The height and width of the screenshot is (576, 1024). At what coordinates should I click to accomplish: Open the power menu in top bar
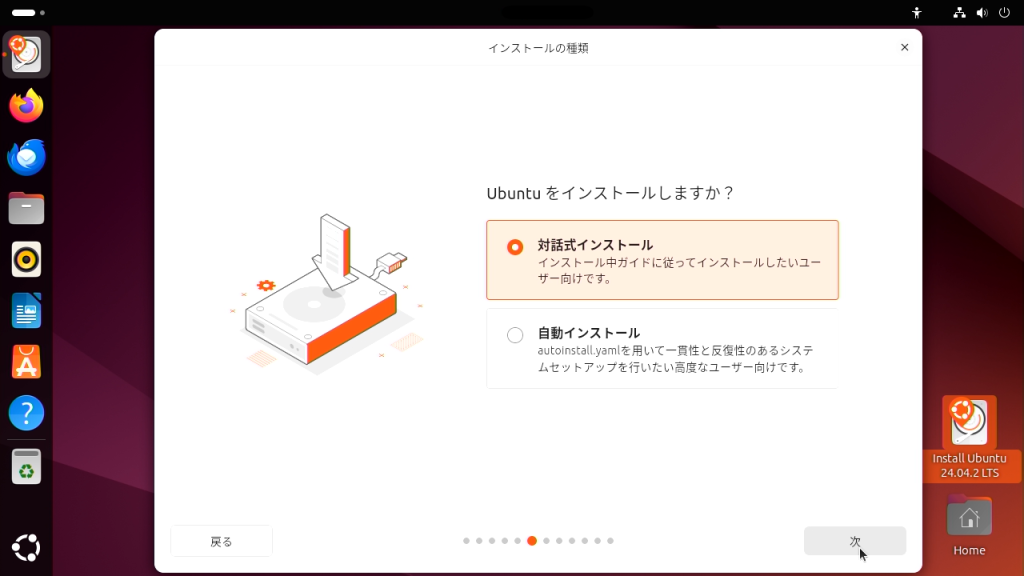click(1004, 12)
